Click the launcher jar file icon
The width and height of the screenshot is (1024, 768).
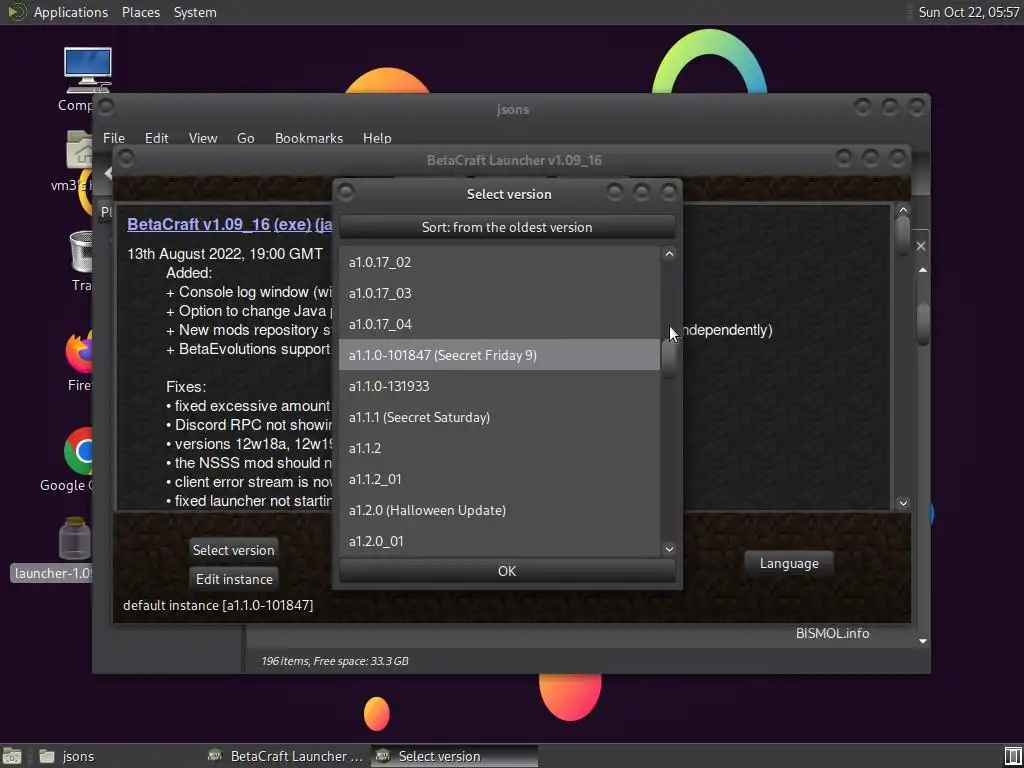point(74,539)
